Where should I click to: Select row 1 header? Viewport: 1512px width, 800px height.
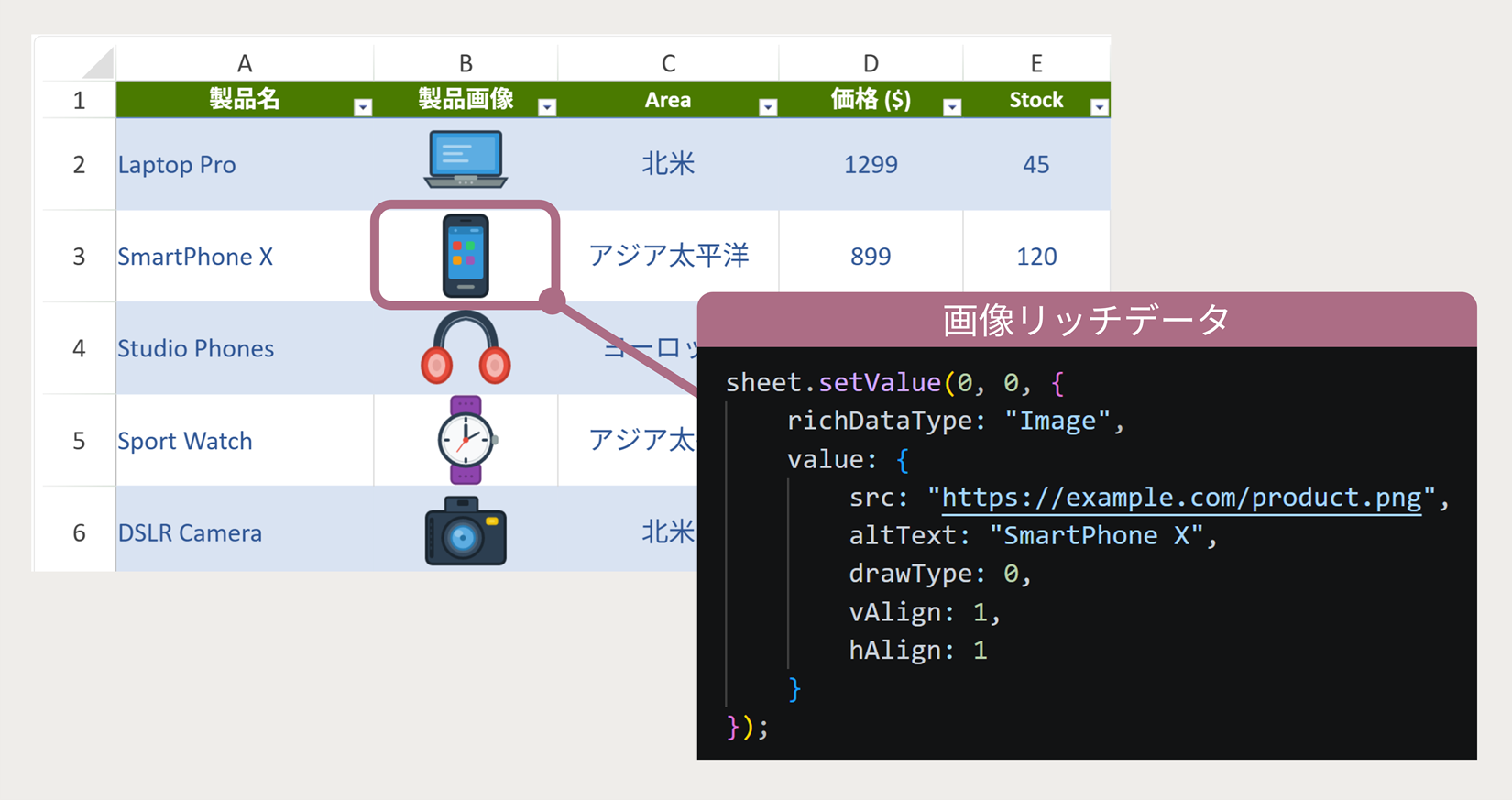point(79,100)
